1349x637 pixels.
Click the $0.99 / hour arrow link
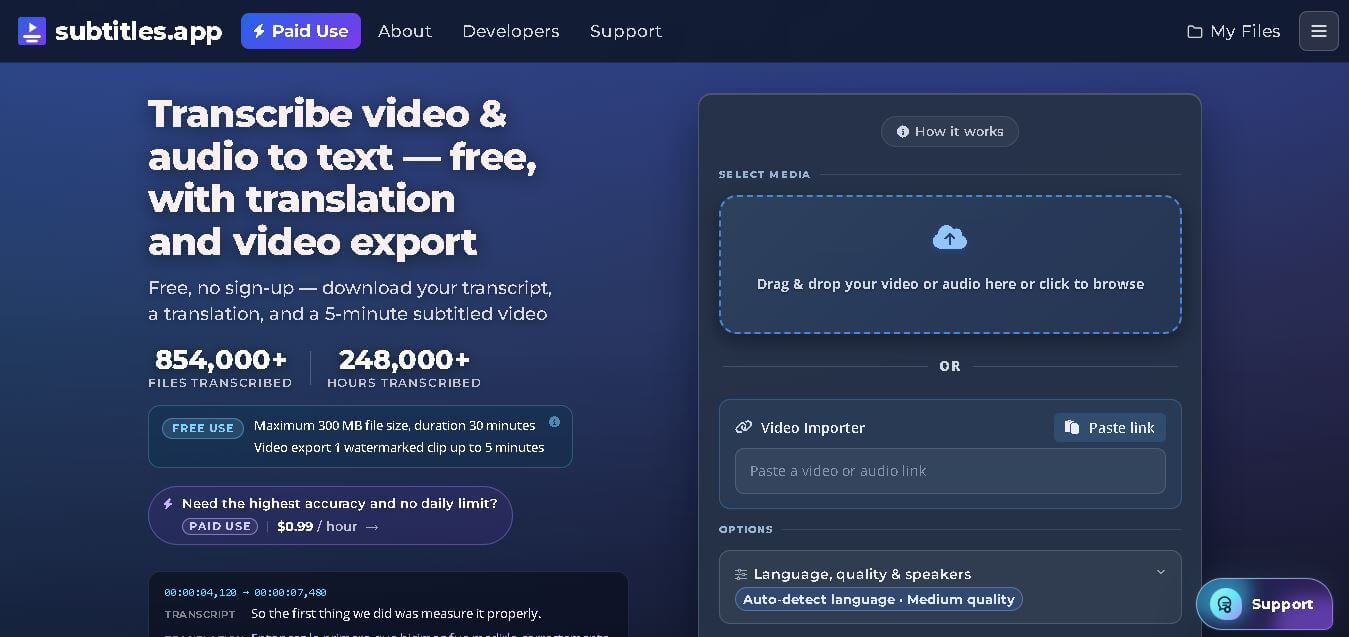tap(328, 526)
